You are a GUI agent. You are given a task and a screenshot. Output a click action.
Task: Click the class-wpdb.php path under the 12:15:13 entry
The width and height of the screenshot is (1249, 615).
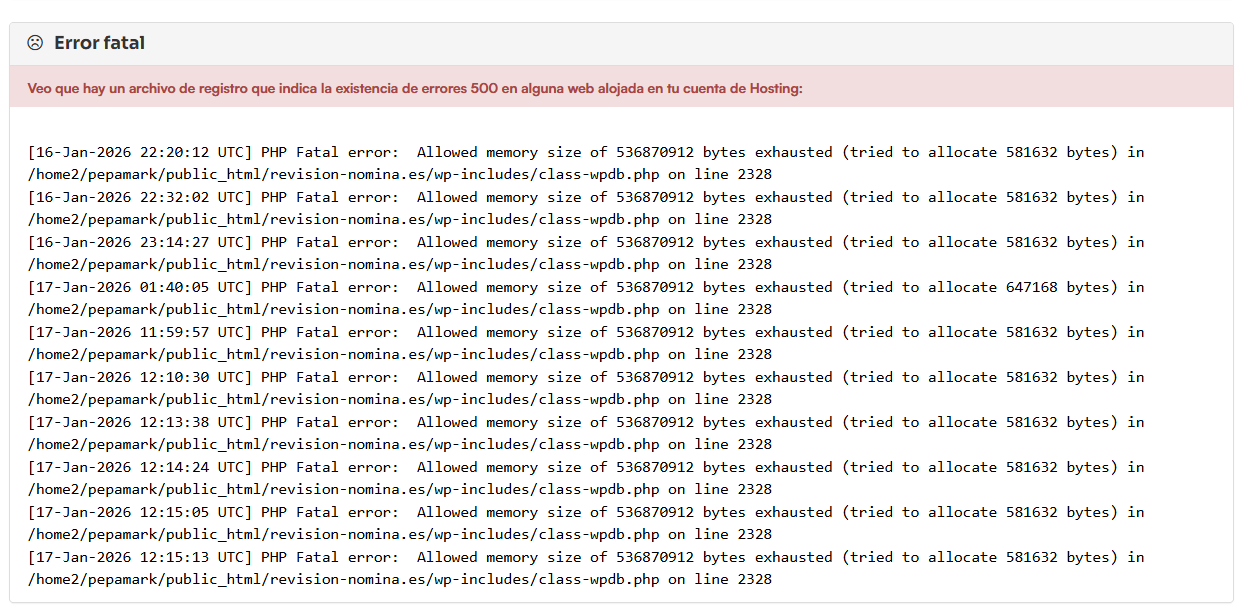click(343, 580)
